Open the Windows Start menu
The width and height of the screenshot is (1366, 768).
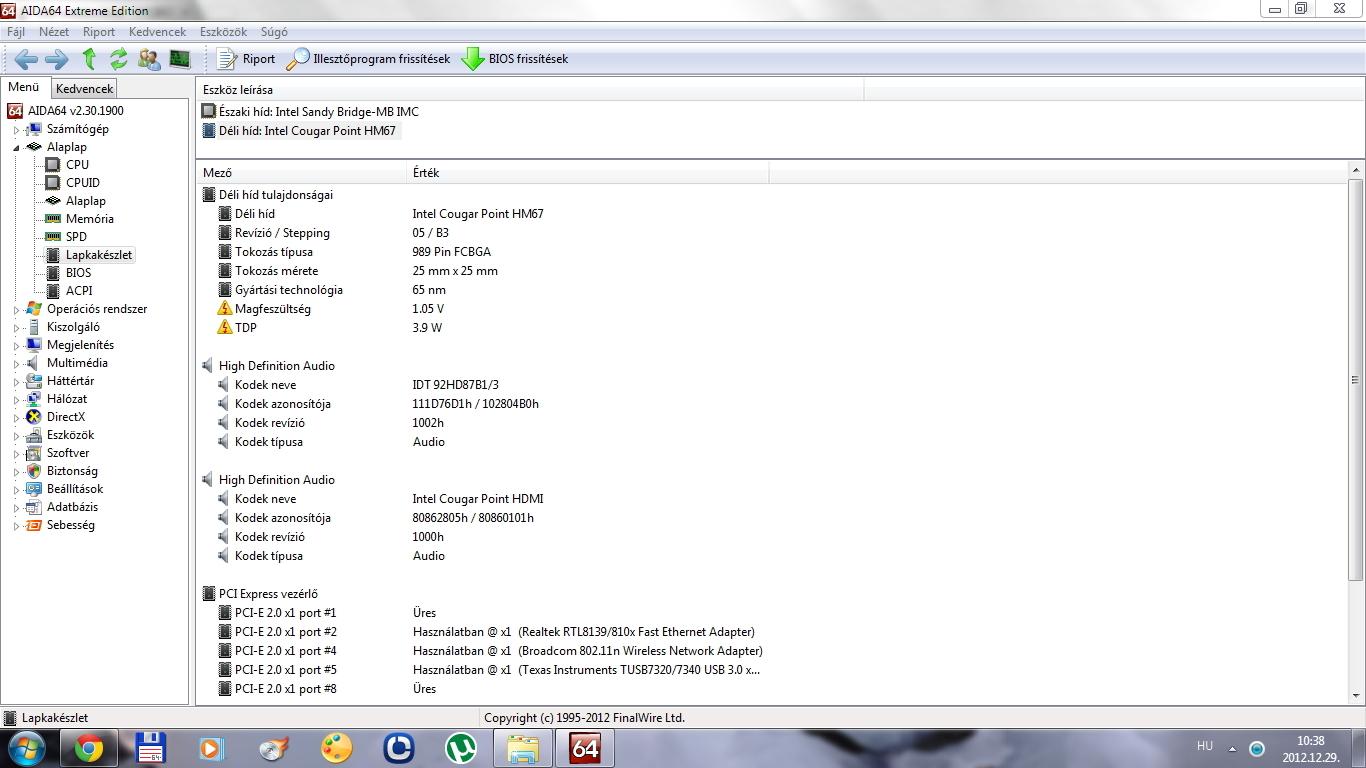(x=26, y=748)
